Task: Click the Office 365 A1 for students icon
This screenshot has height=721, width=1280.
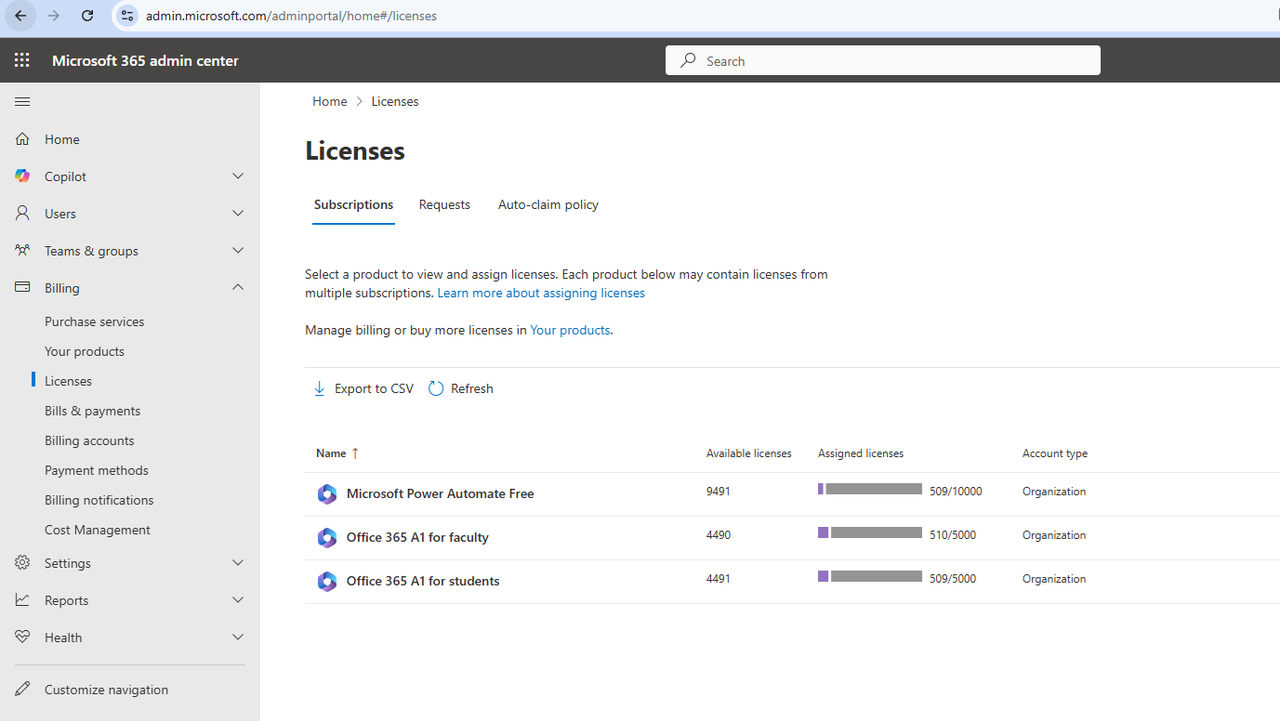Action: tap(327, 581)
